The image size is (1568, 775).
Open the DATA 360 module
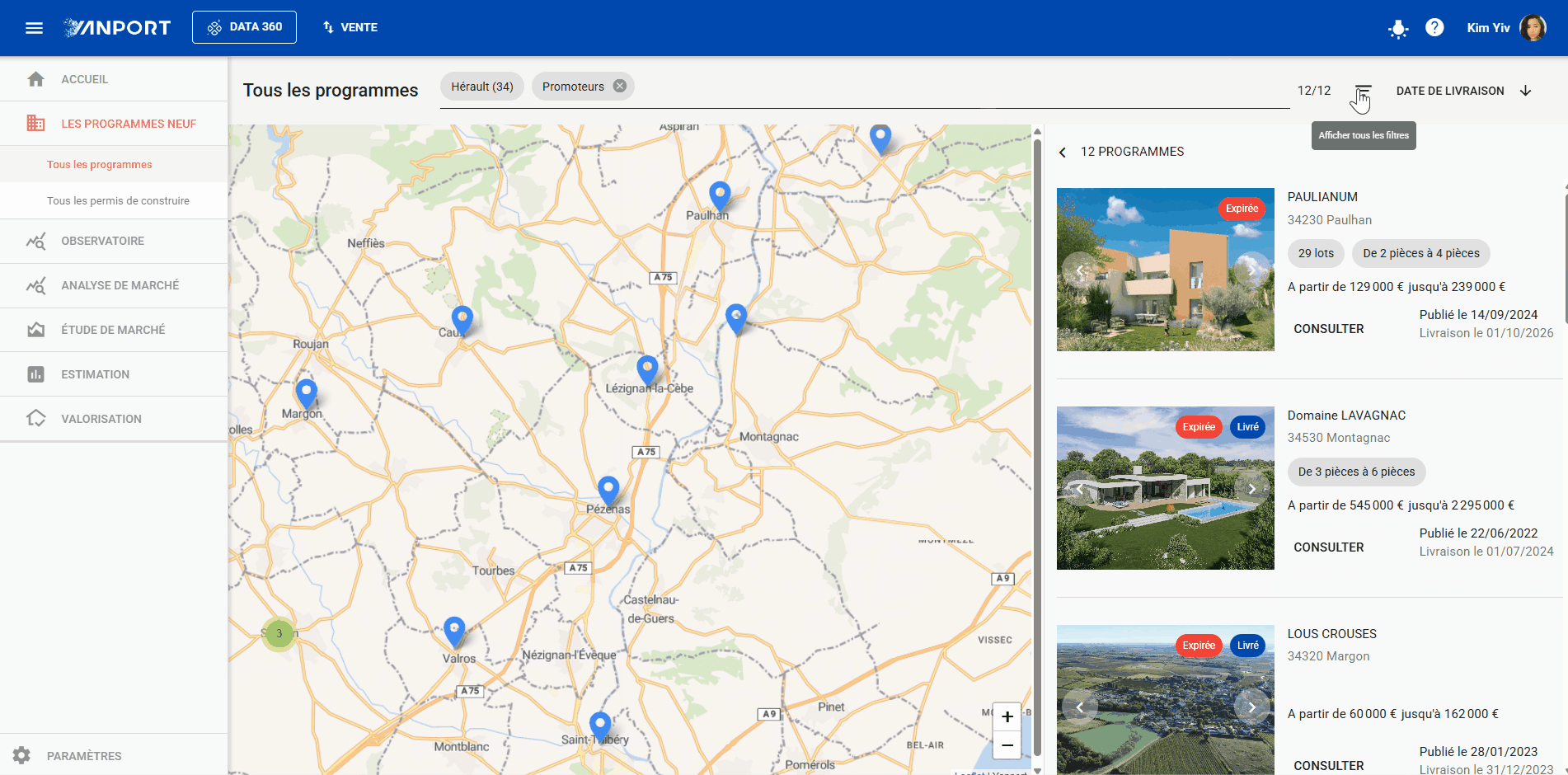[244, 27]
